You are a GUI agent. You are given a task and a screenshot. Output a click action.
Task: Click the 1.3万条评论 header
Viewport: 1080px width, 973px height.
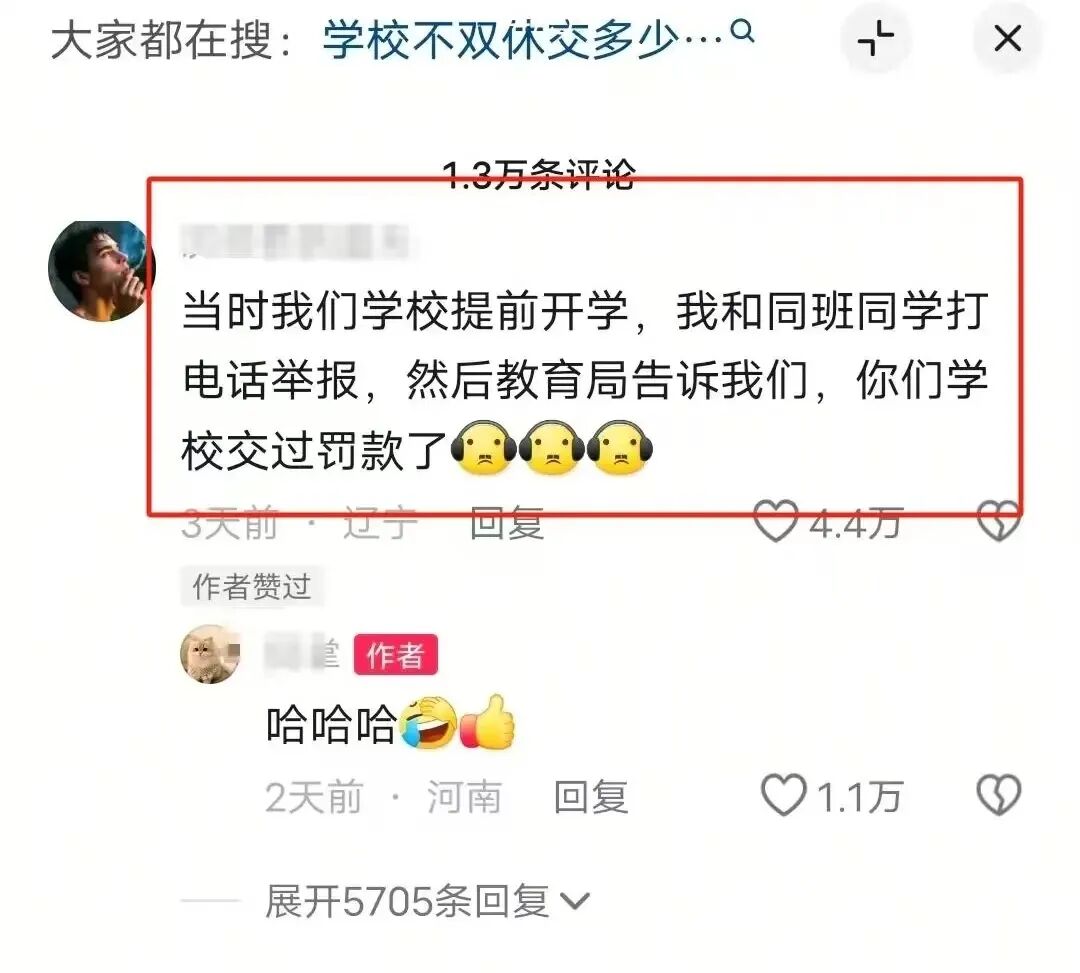tap(539, 175)
